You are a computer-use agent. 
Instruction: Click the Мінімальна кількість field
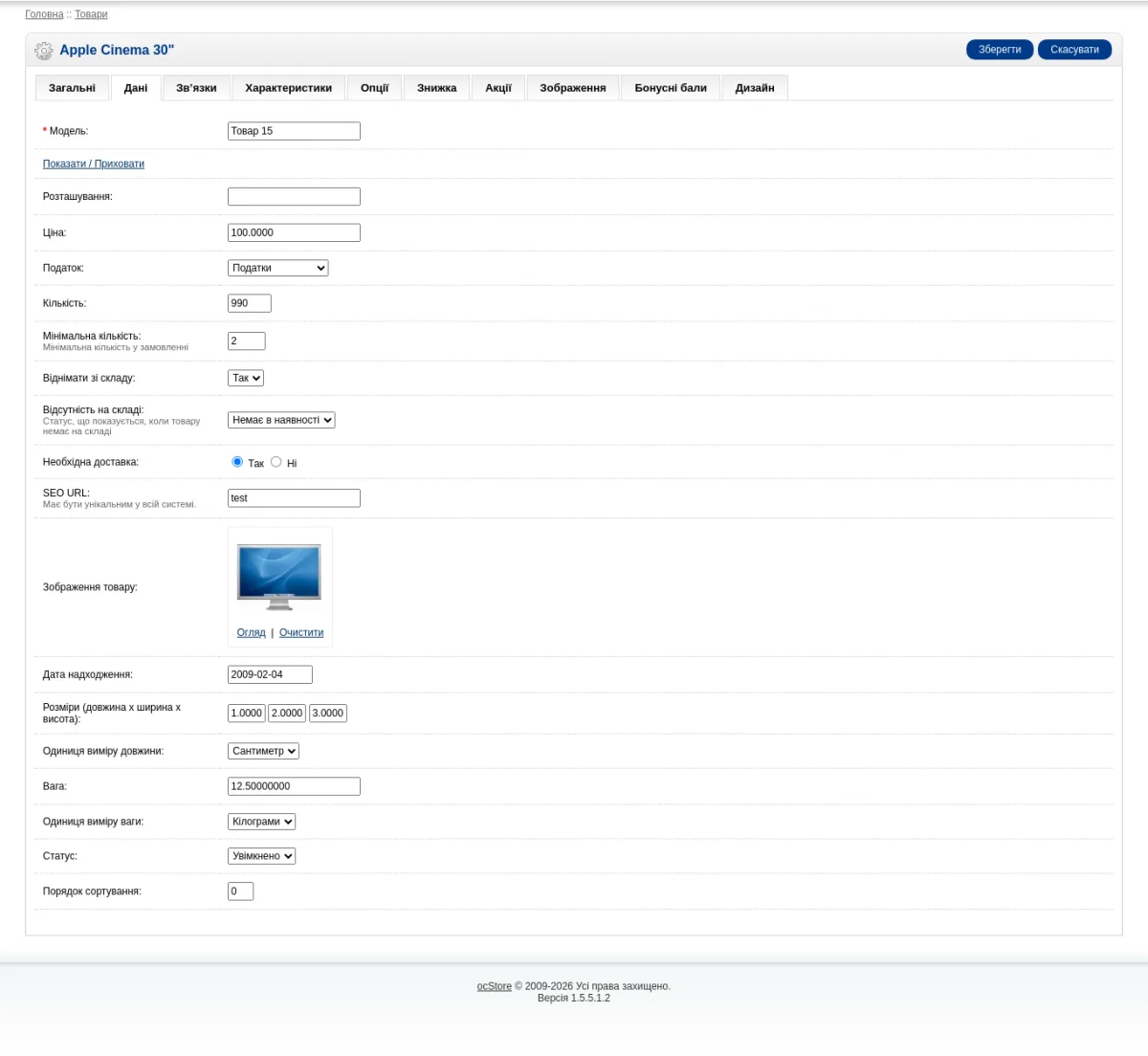click(247, 341)
